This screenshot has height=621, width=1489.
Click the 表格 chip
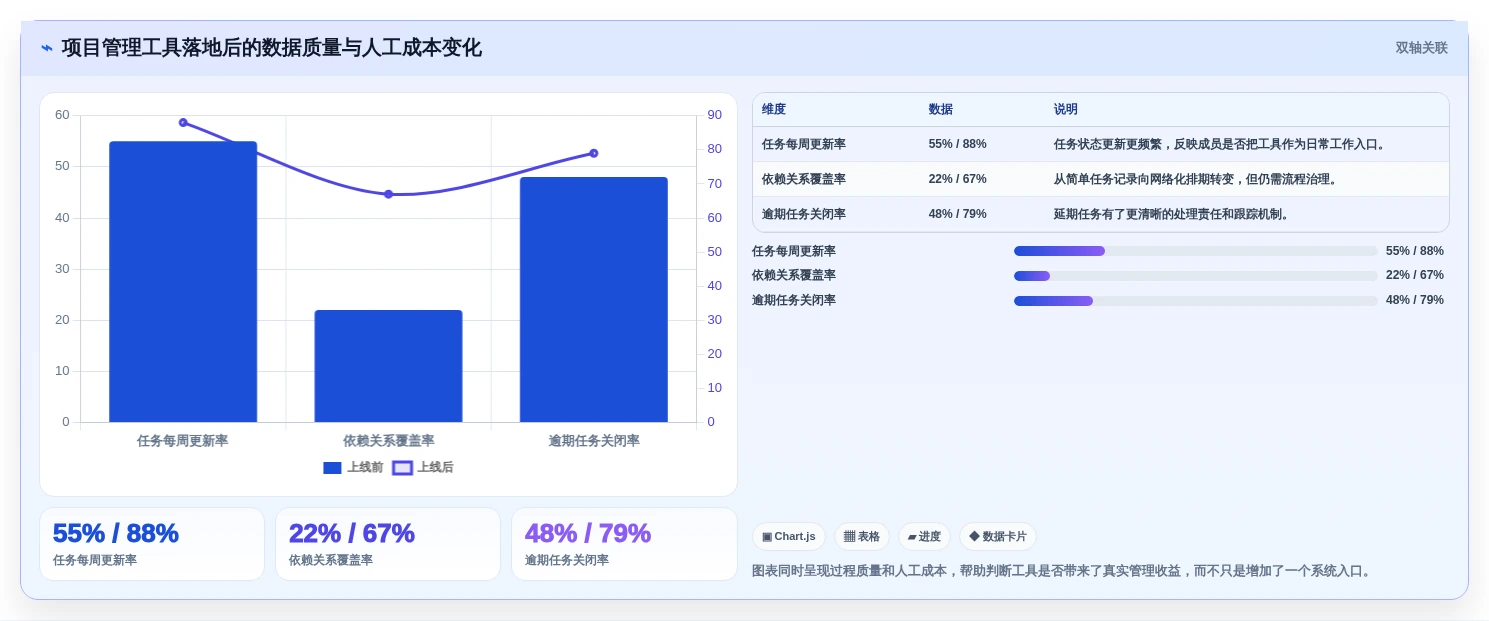coord(862,536)
